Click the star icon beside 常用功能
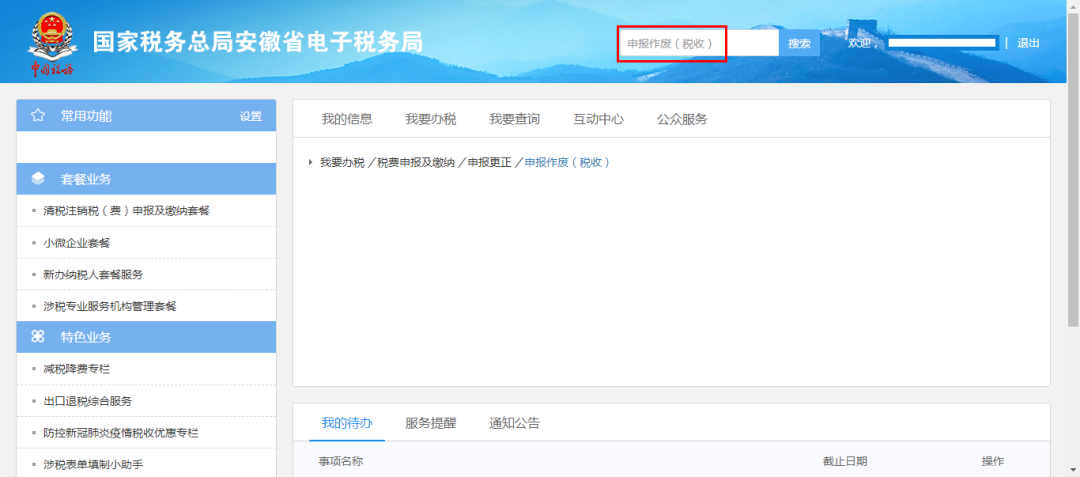This screenshot has width=1080, height=477. [38, 116]
